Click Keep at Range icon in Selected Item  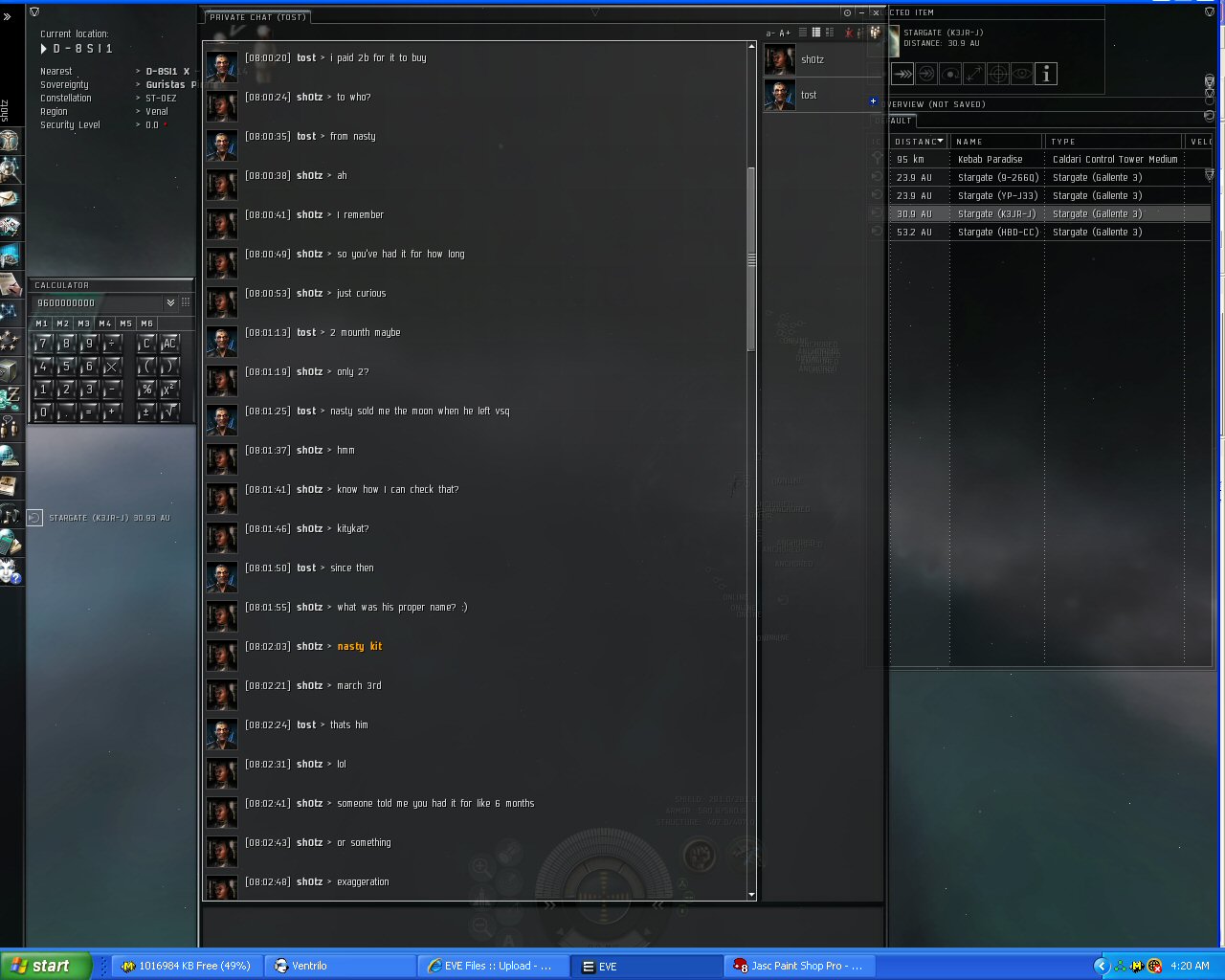pos(974,74)
